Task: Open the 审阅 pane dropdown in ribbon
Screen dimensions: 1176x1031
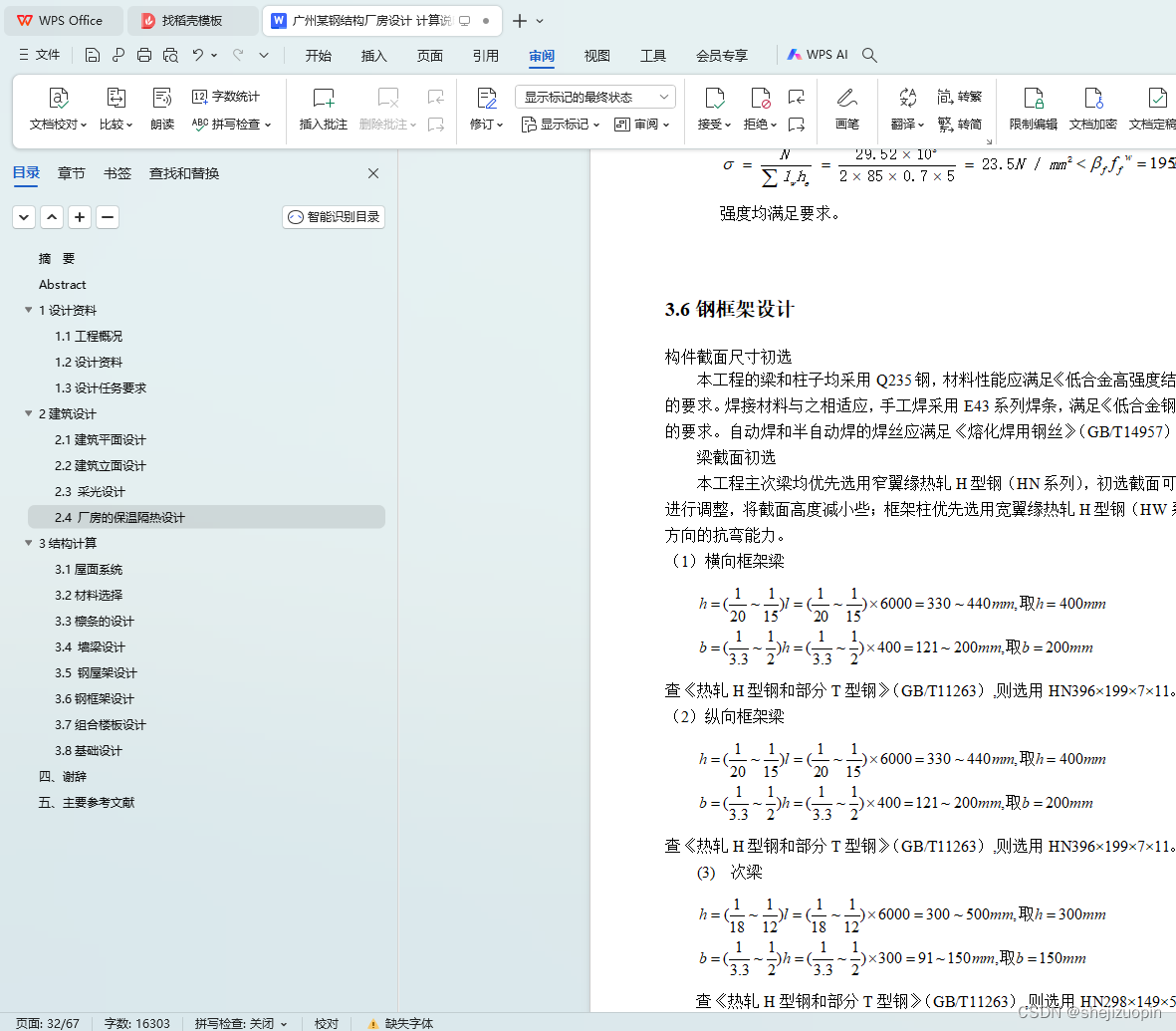Action: coord(641,124)
